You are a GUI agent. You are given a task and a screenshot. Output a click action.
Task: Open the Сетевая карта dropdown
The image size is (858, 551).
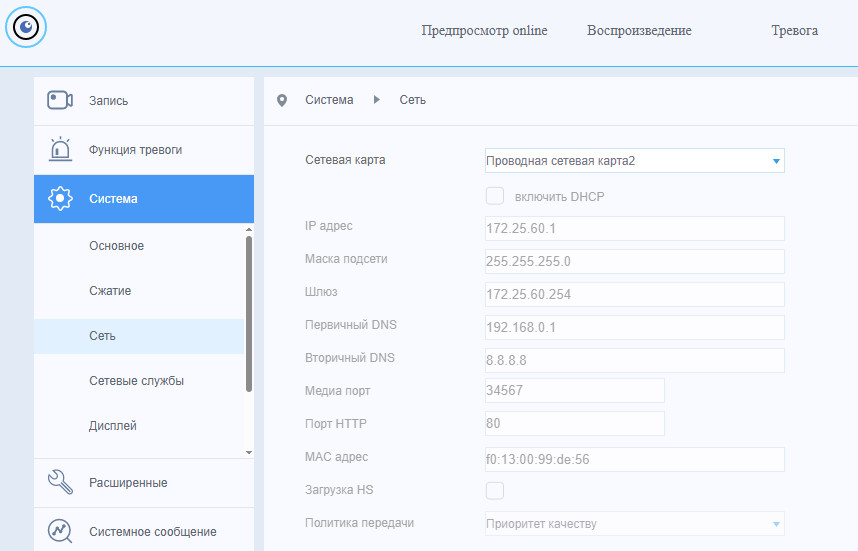point(634,161)
